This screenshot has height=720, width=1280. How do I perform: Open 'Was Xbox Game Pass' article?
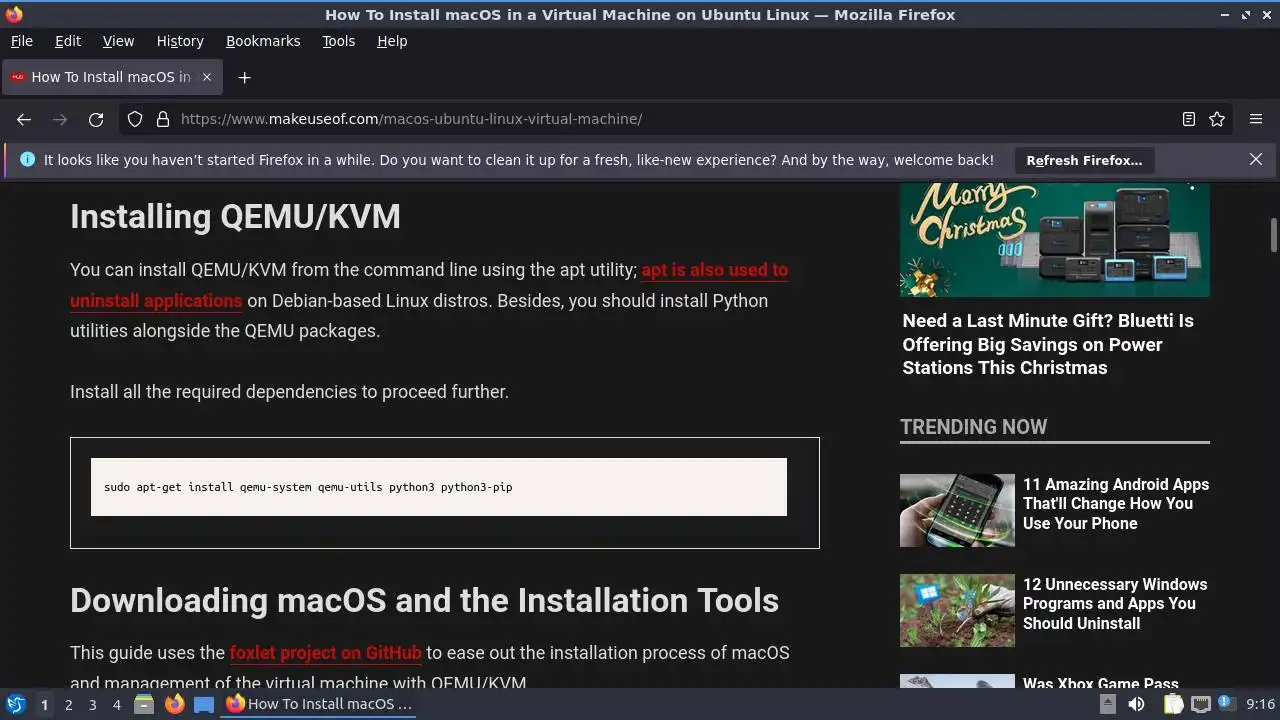1100,684
